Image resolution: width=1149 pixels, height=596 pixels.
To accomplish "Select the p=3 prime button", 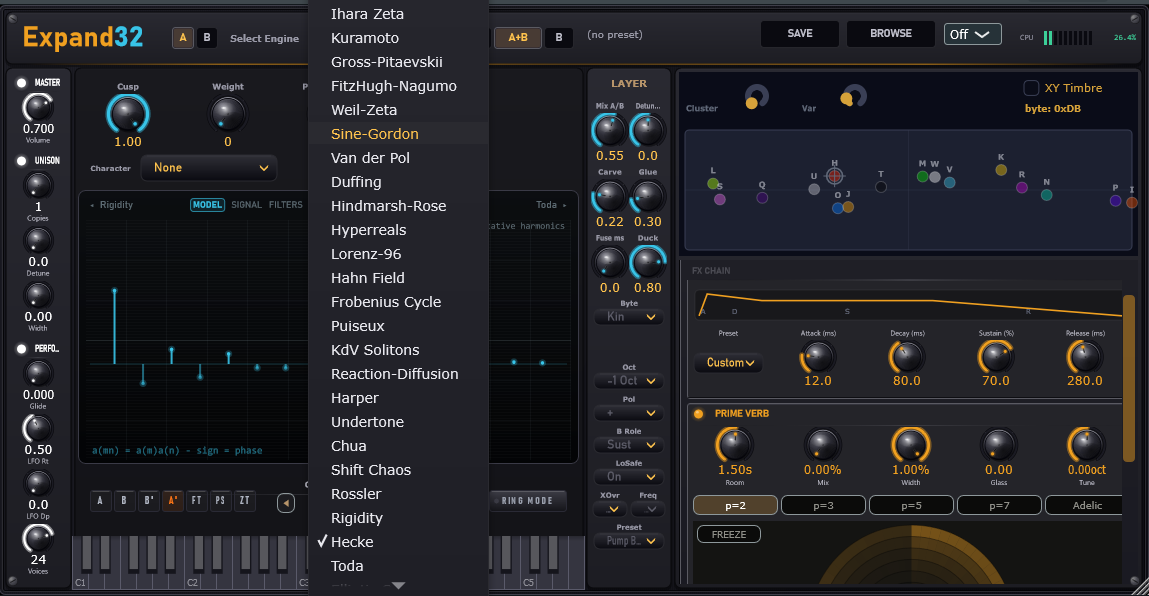I will pyautogui.click(x=823, y=505).
